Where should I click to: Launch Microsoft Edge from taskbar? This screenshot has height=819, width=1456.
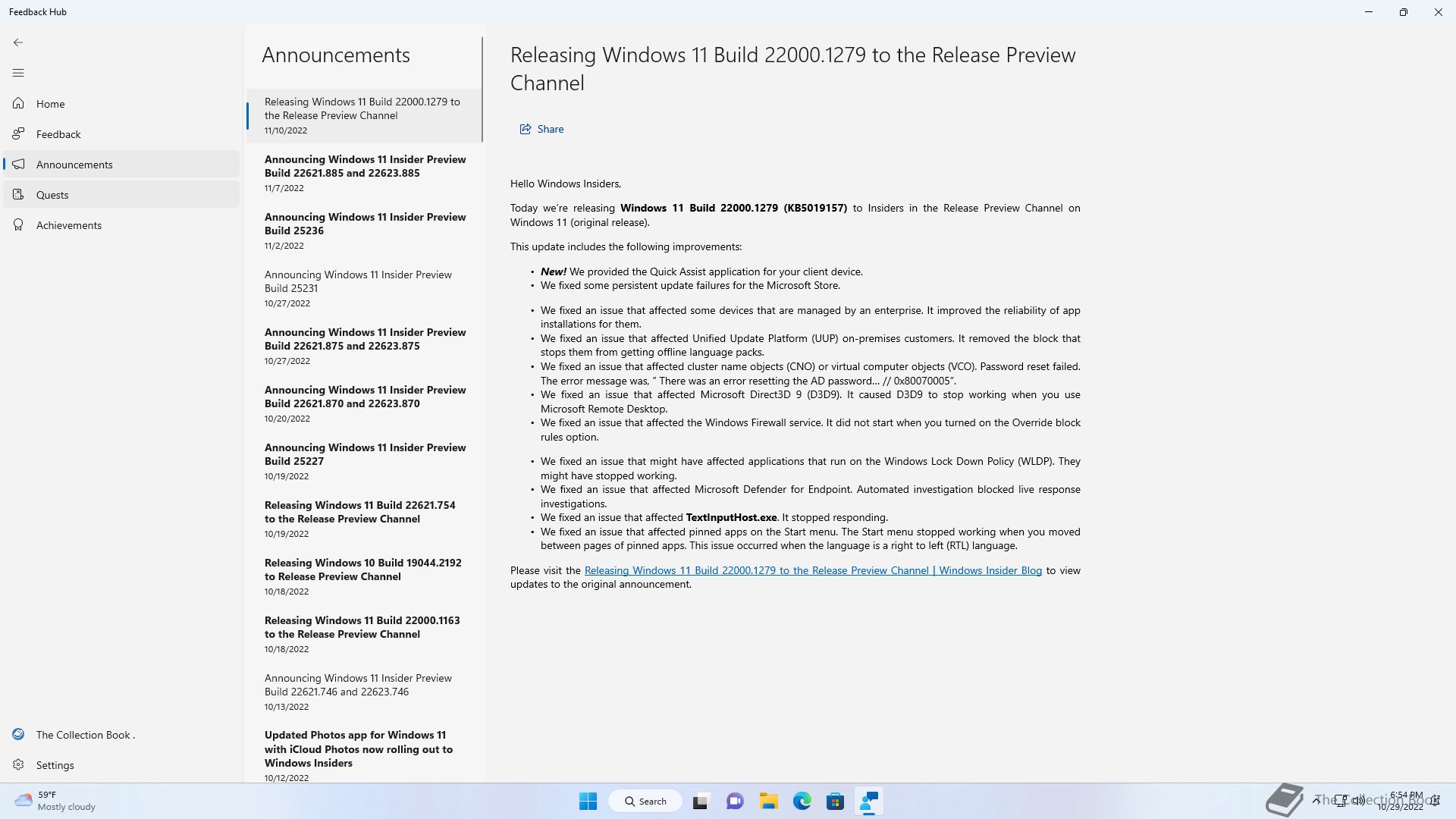click(802, 801)
